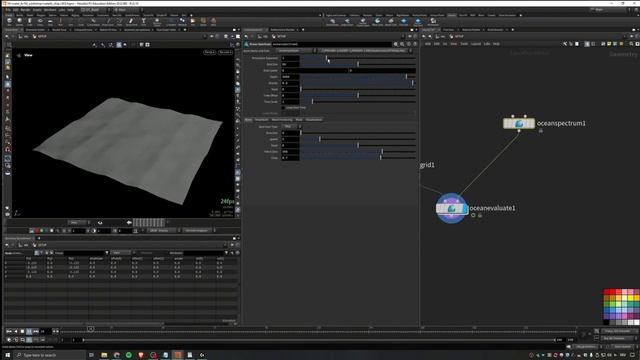This screenshot has height=360, width=640.
Task: Click the Windows Start button
Action: pyautogui.click(x=7, y=355)
